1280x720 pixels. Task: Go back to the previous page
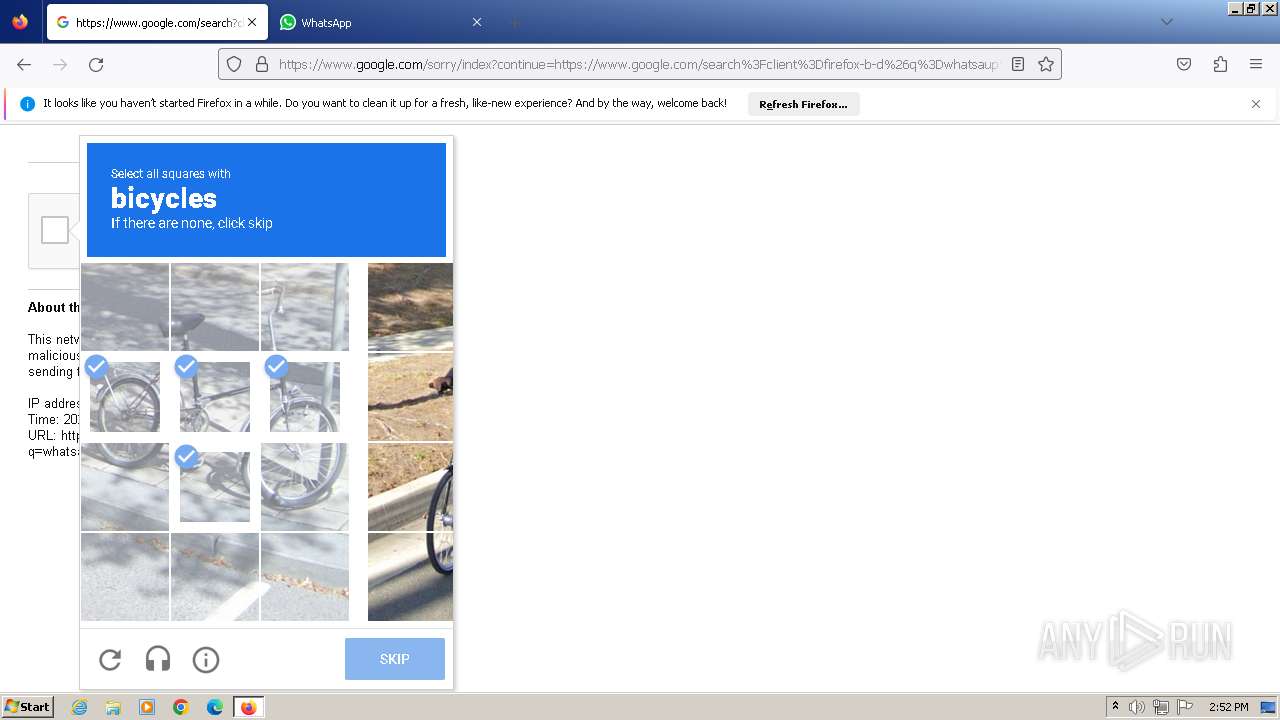tap(24, 64)
